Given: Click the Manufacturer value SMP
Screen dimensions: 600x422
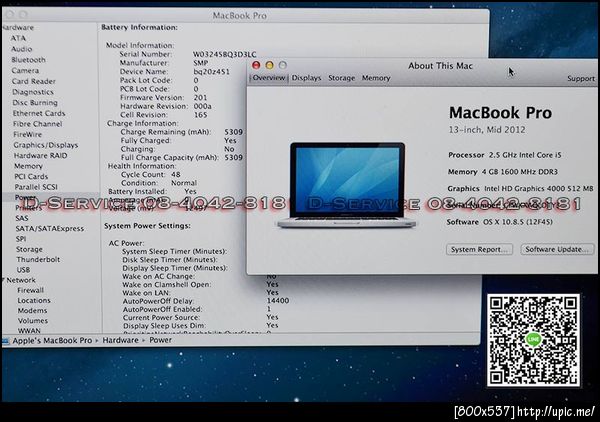Looking at the screenshot, I should (x=201, y=63).
